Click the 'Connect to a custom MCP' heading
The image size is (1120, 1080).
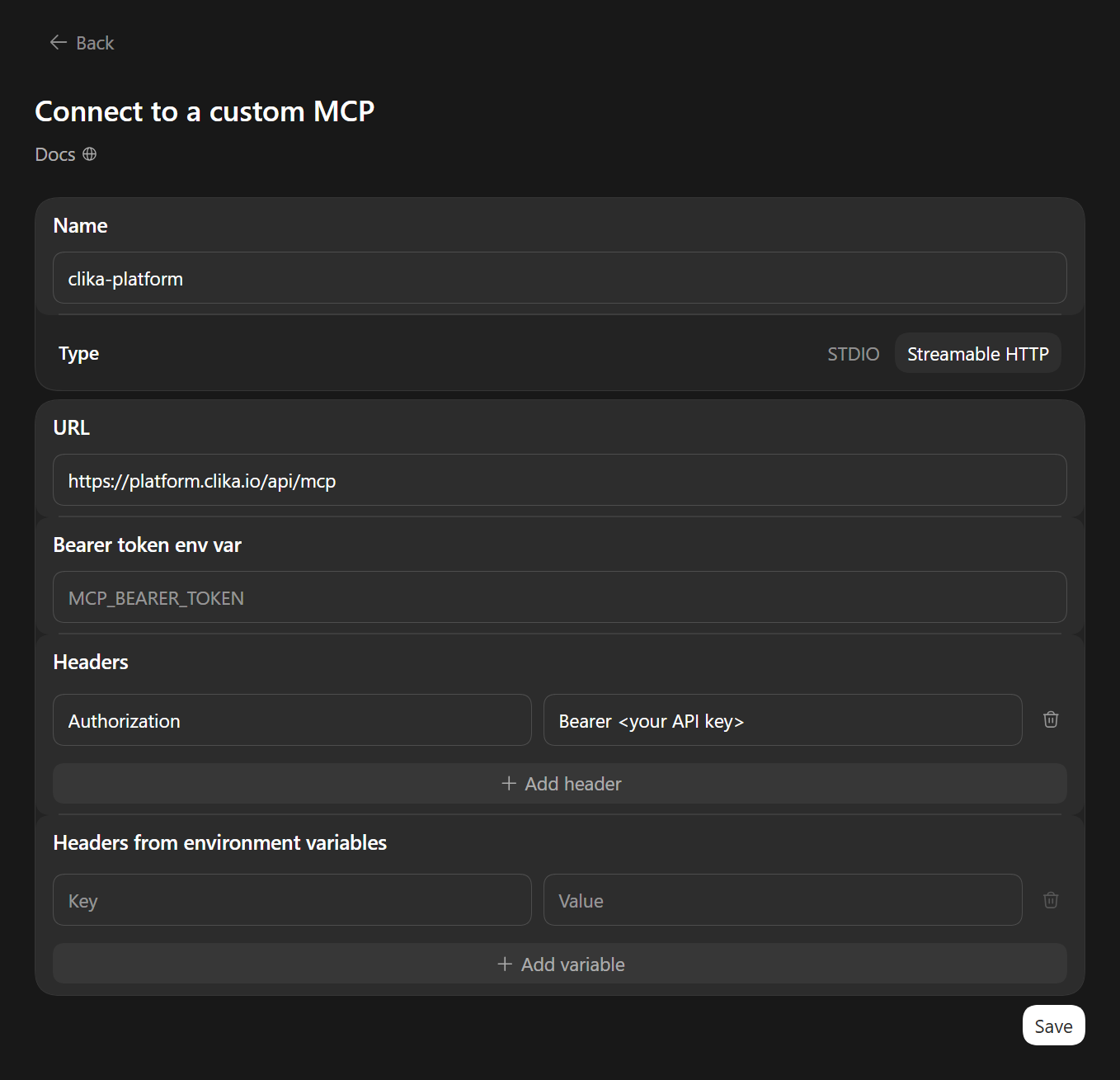pyautogui.click(x=205, y=111)
